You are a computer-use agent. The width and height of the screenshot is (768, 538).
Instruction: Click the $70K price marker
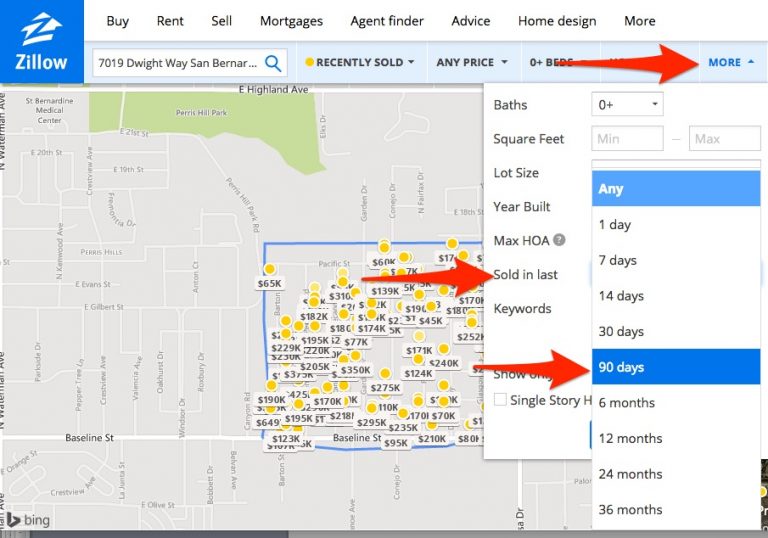pyautogui.click(x=443, y=416)
